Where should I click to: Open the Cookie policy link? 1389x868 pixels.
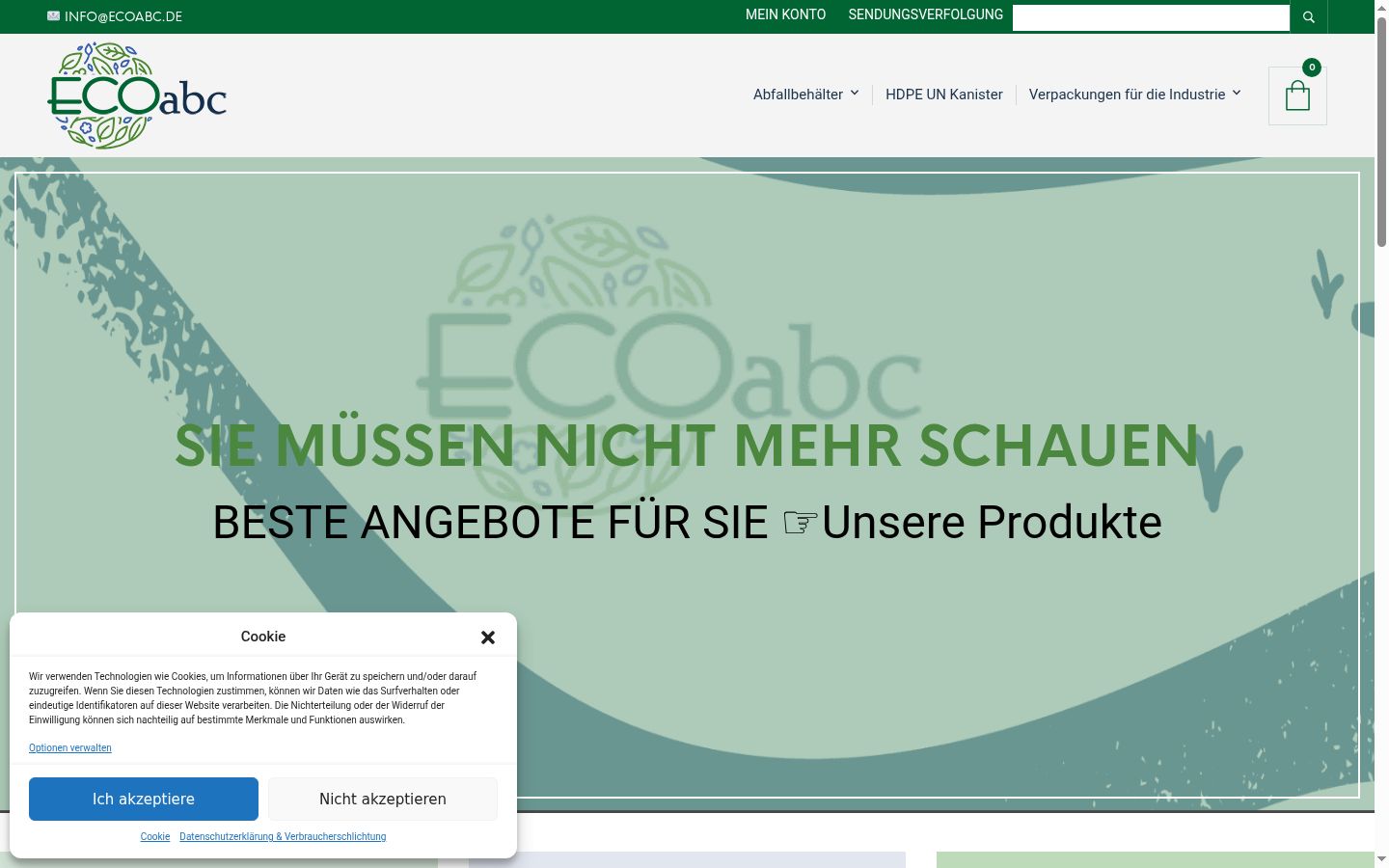[155, 836]
